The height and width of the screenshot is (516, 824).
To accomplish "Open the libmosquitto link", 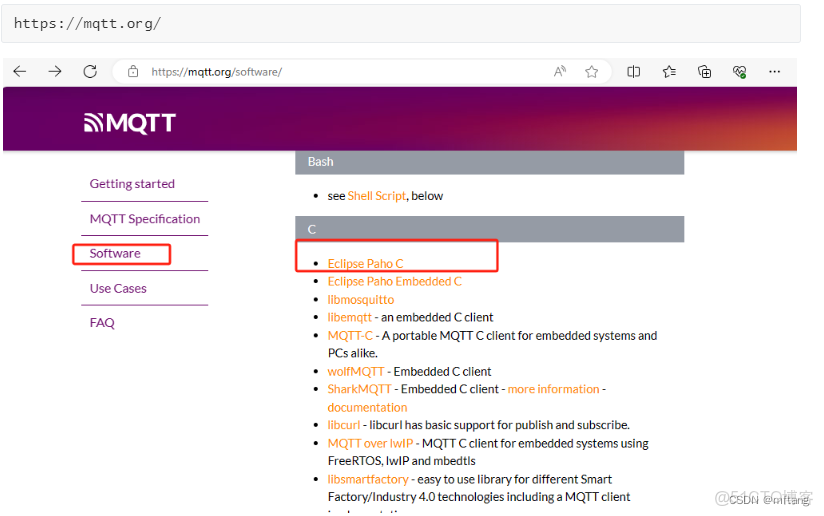I will coord(360,300).
